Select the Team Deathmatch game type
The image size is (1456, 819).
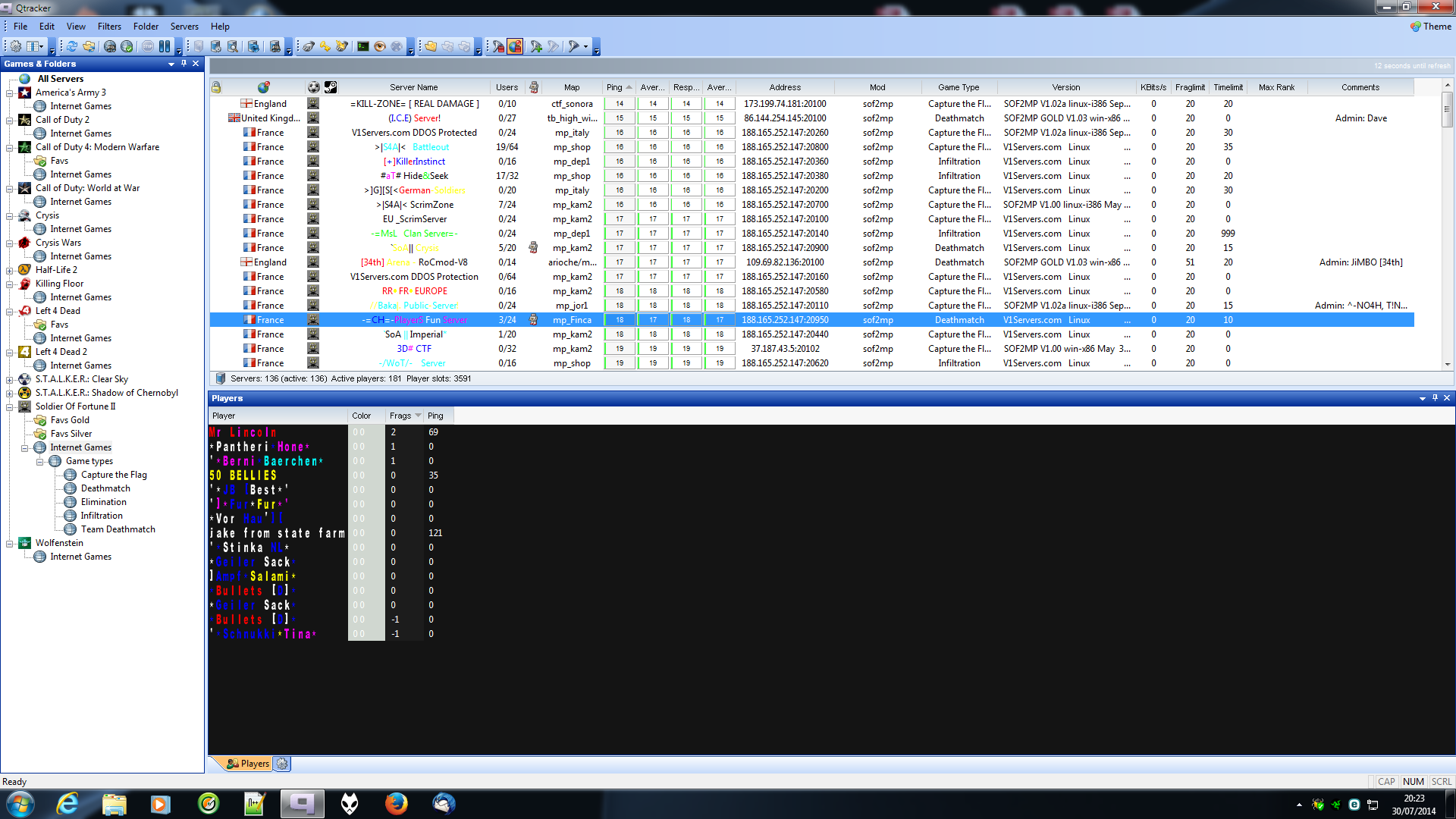118,529
